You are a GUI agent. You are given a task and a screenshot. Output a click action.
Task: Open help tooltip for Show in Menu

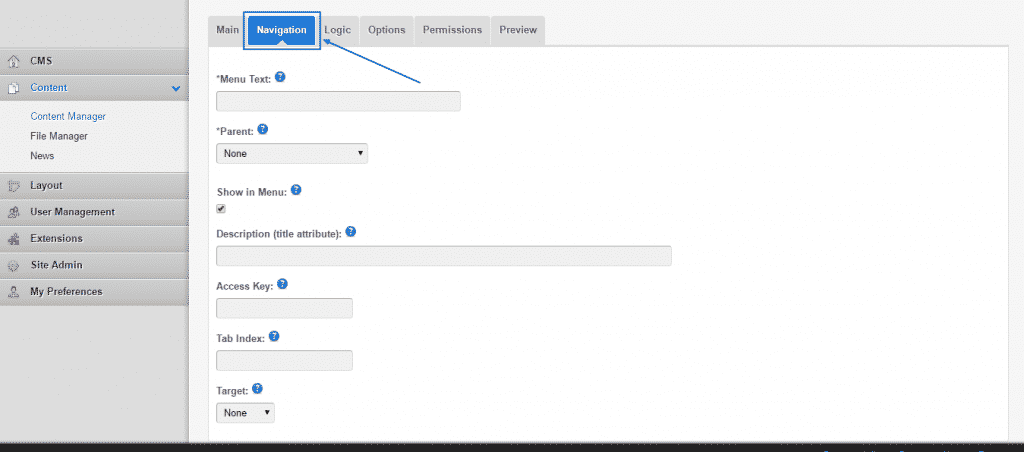click(x=296, y=189)
